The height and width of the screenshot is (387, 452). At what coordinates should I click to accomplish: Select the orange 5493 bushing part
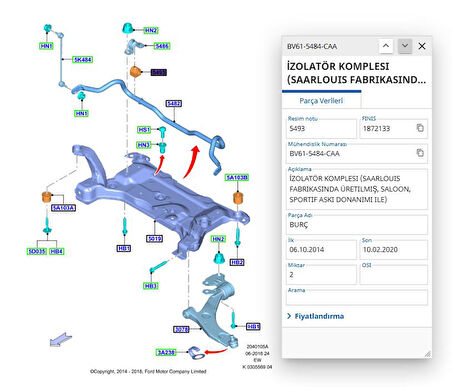tap(134, 72)
